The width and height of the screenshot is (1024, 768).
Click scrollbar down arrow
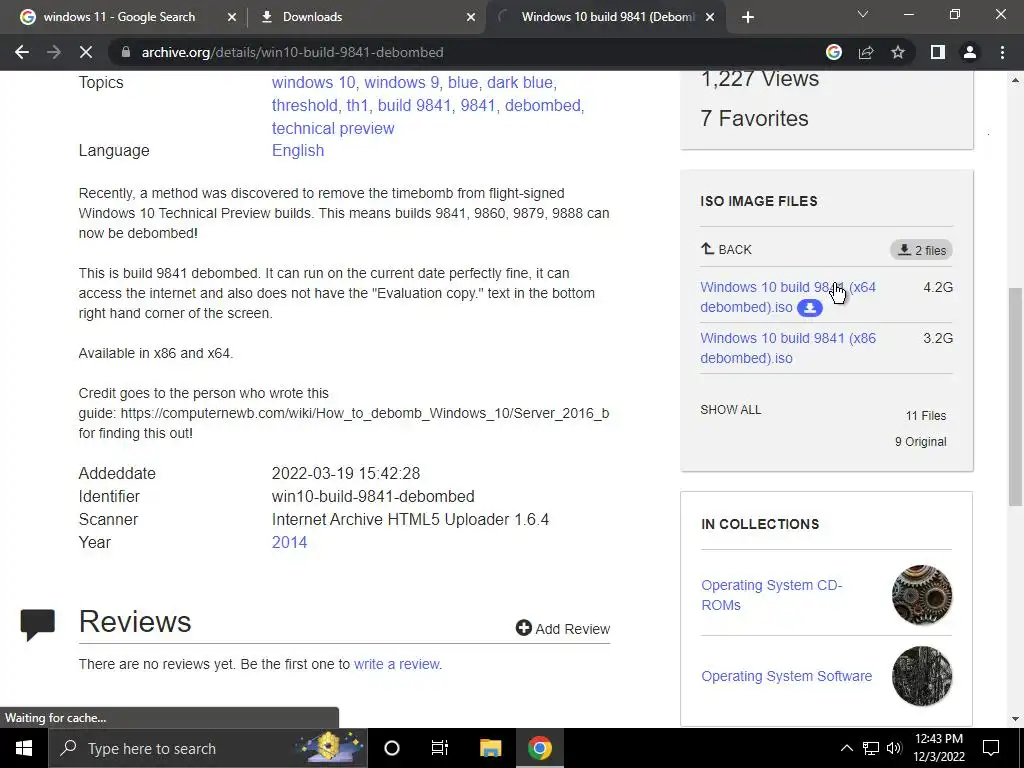[x=1016, y=719]
